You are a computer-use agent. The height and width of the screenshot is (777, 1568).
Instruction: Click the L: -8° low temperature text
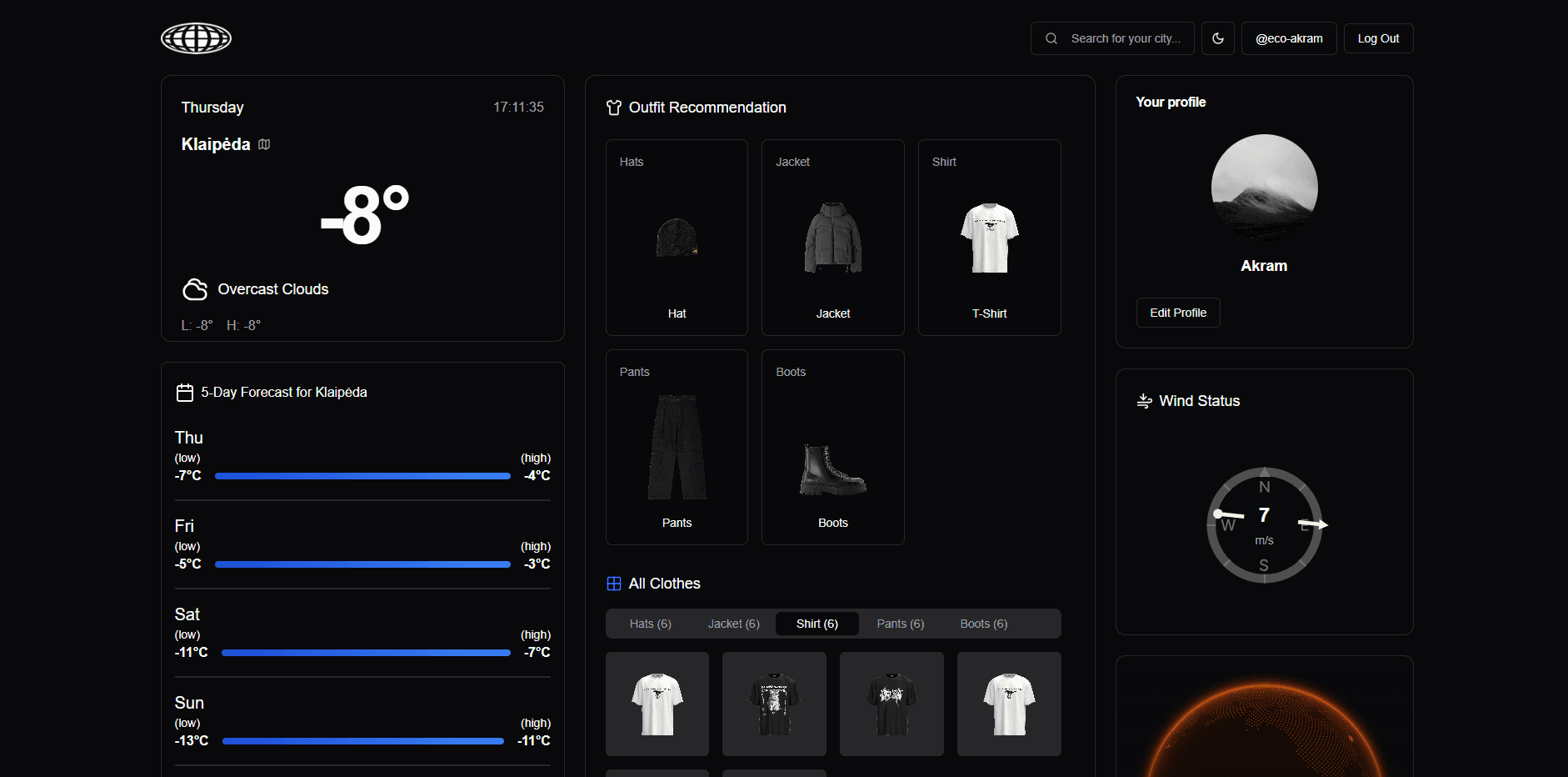pyautogui.click(x=197, y=325)
